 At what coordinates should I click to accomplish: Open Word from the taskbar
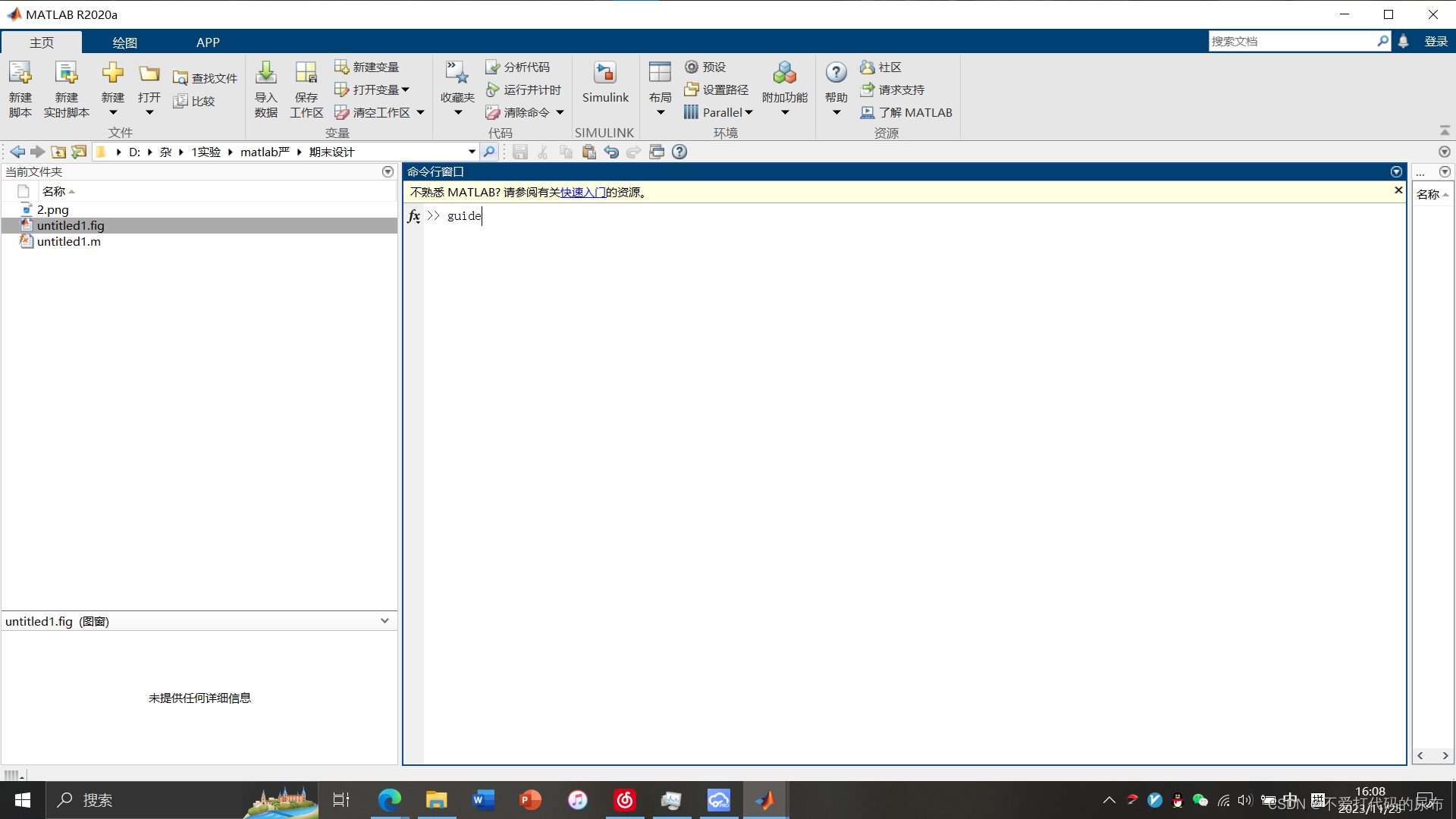coord(483,800)
